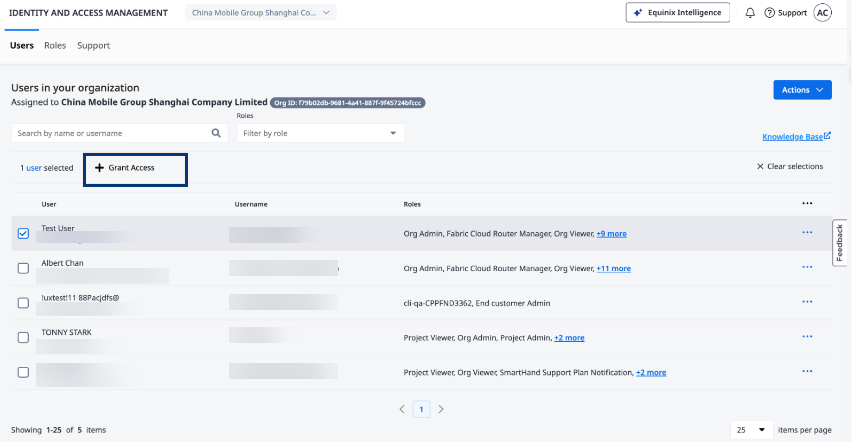Screen dimensions: 853x442
Task: Click the Roles column header
Action: click(412, 204)
